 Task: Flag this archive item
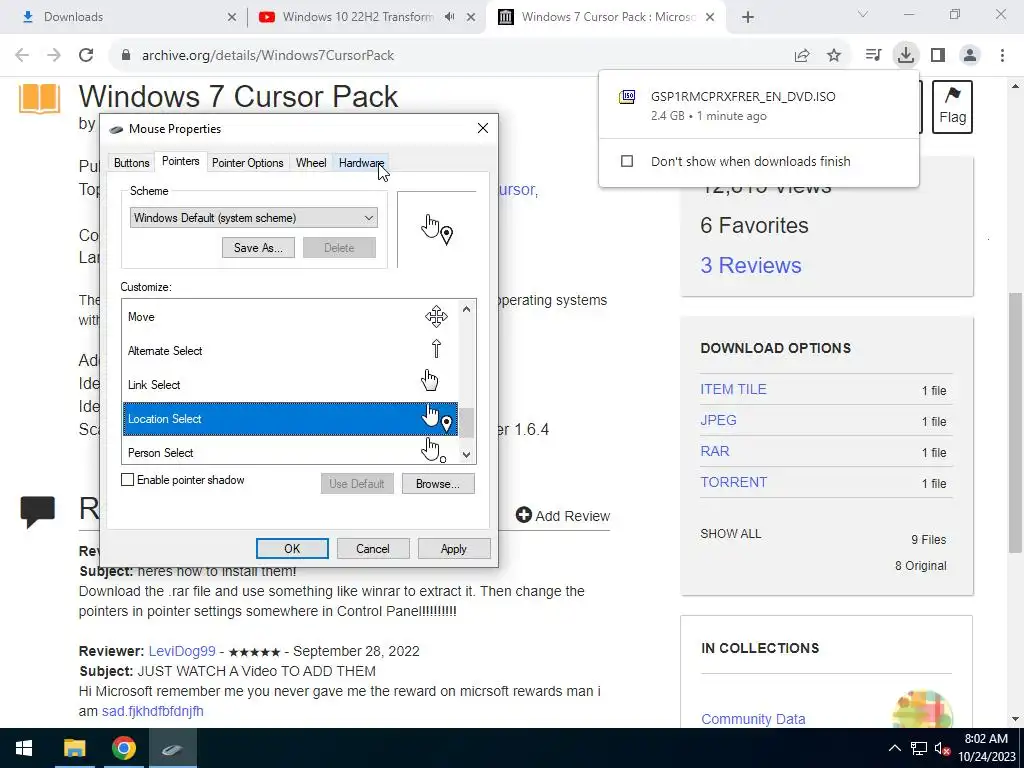click(952, 107)
